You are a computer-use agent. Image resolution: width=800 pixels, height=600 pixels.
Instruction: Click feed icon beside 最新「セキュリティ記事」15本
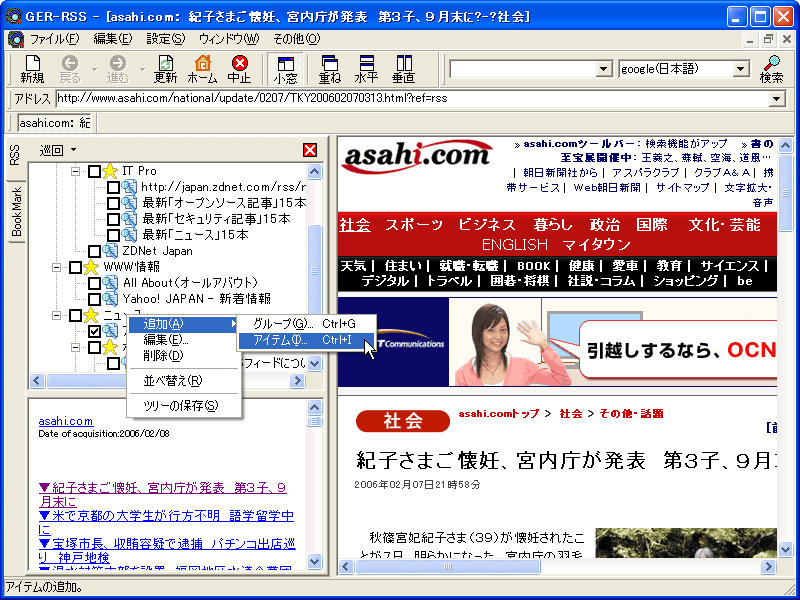(x=129, y=219)
